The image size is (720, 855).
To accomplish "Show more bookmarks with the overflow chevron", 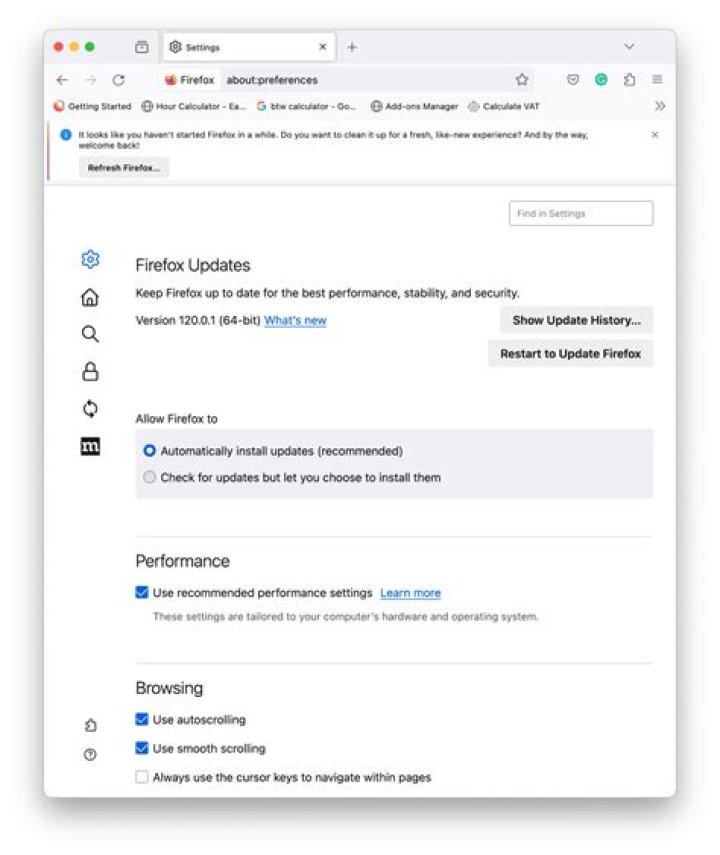I will coord(659,106).
